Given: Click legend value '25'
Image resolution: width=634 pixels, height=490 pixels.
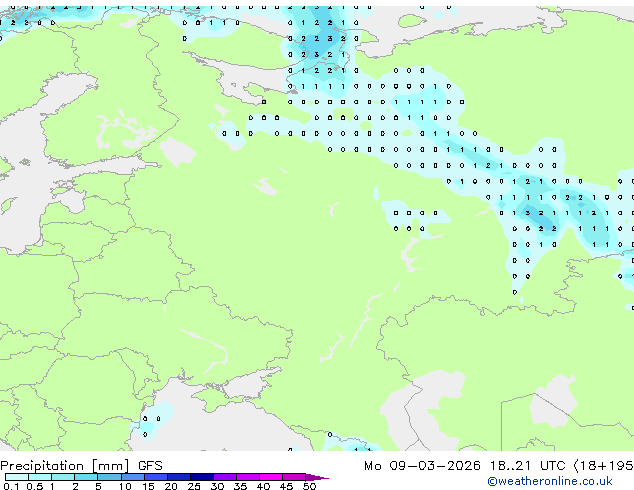Looking at the screenshot, I should coord(194,486).
